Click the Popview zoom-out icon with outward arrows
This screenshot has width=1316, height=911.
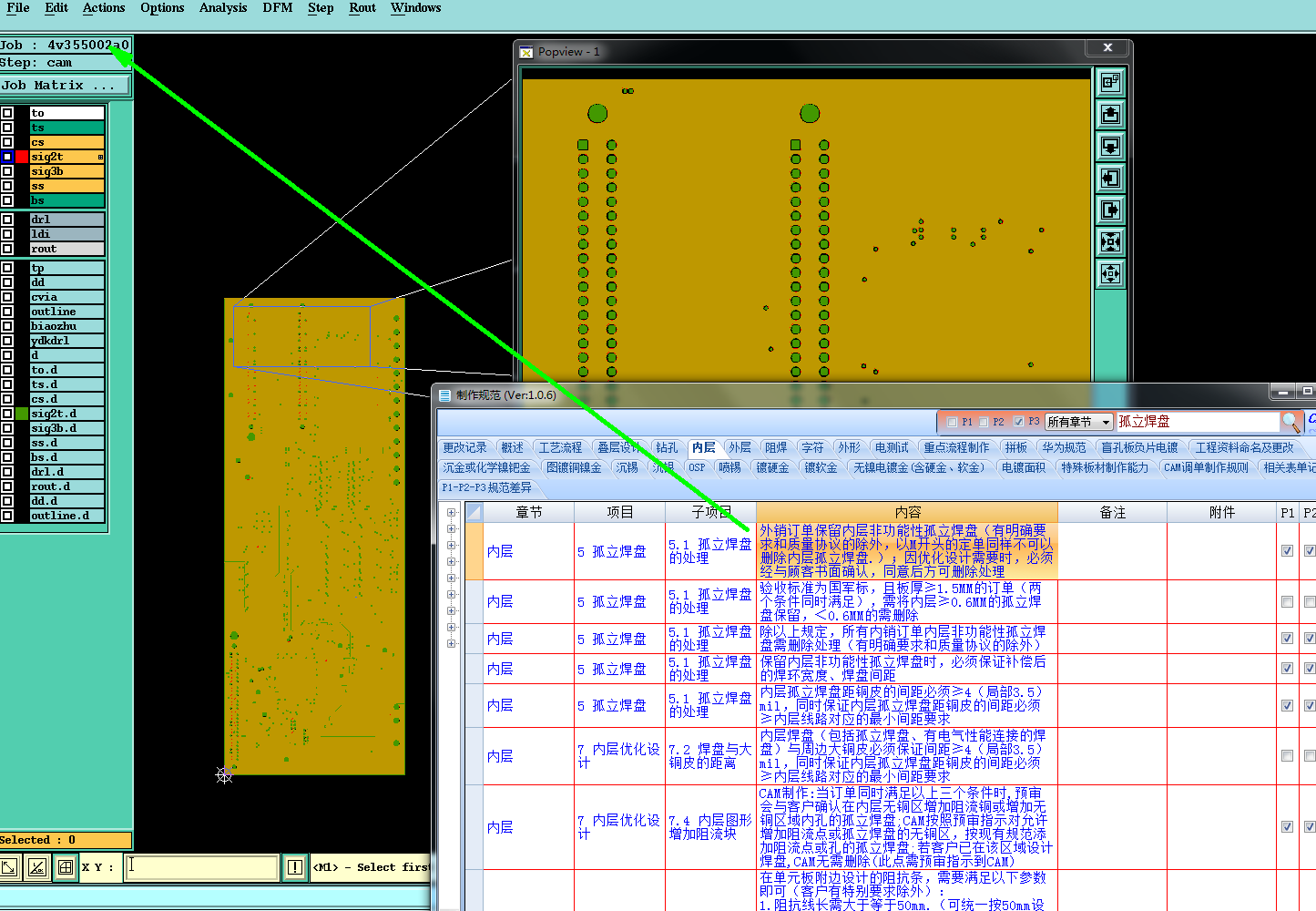[x=1110, y=274]
